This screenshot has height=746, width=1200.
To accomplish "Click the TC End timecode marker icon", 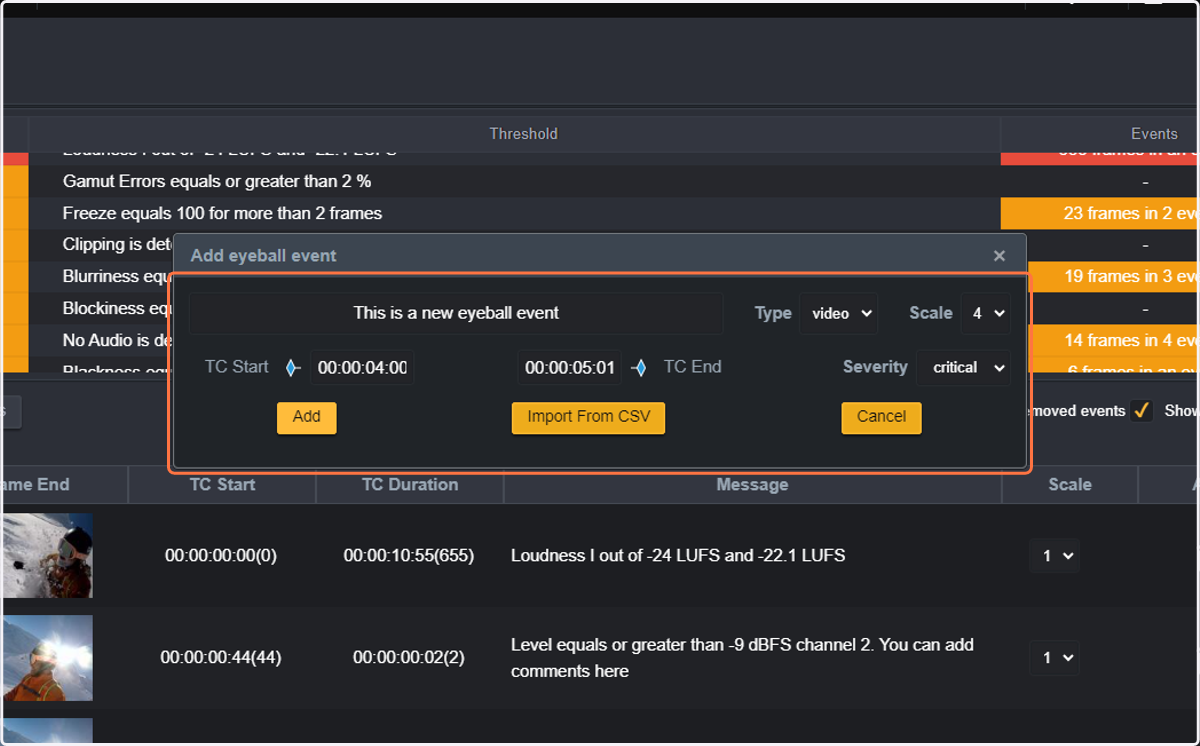I will pyautogui.click(x=638, y=368).
